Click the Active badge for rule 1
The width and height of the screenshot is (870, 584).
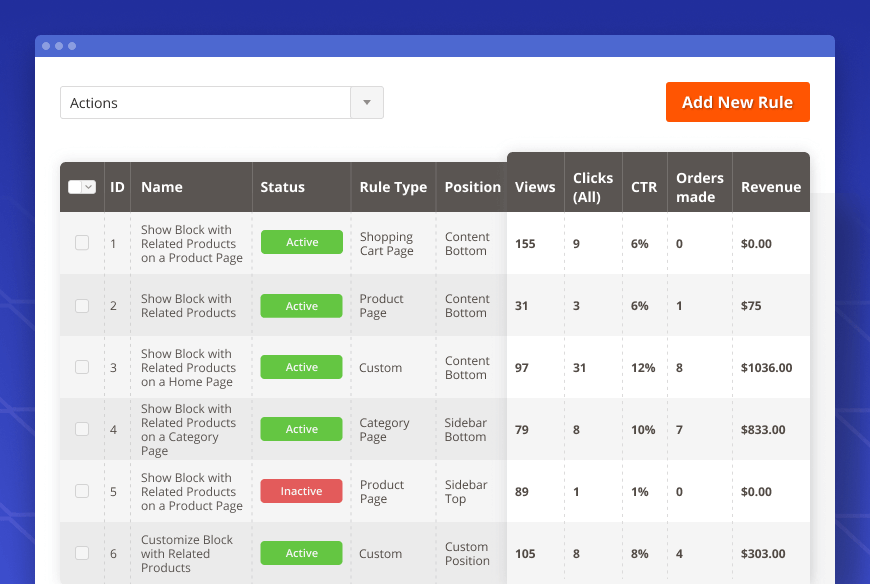tap(301, 242)
